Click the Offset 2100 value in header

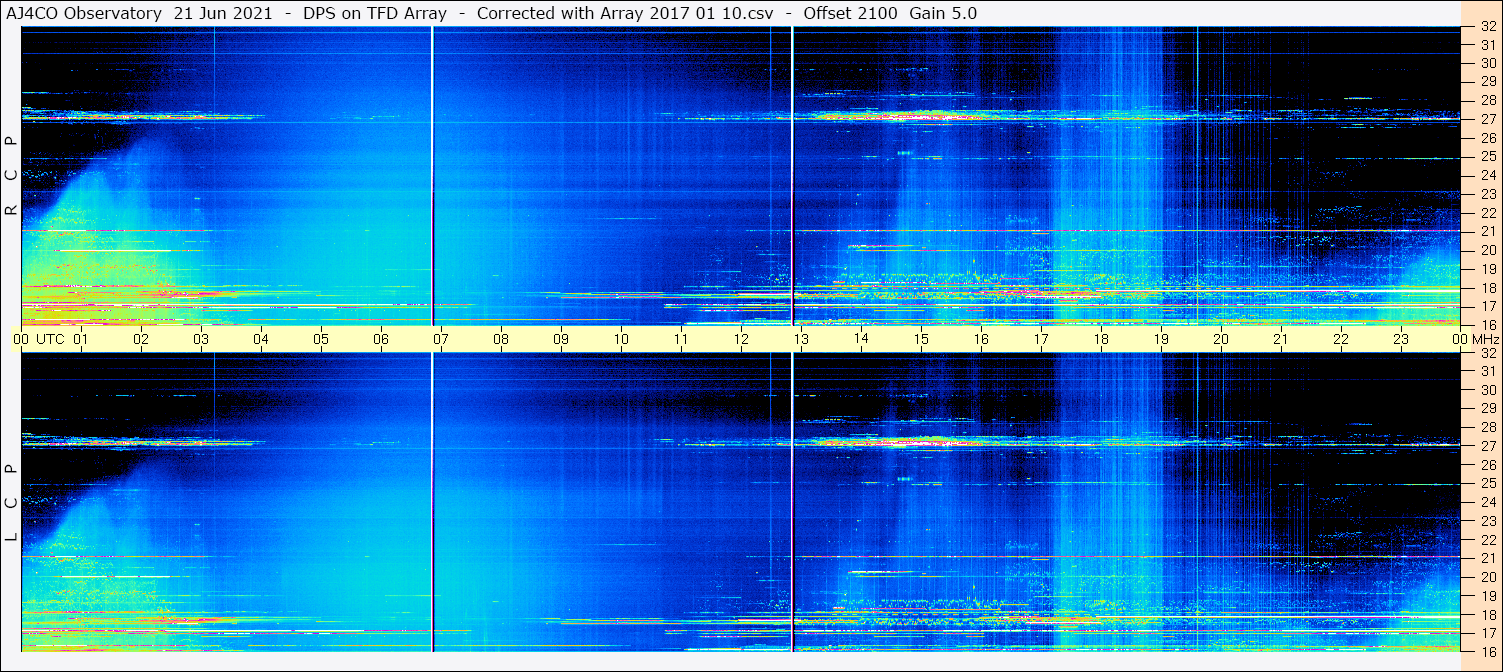click(x=850, y=13)
